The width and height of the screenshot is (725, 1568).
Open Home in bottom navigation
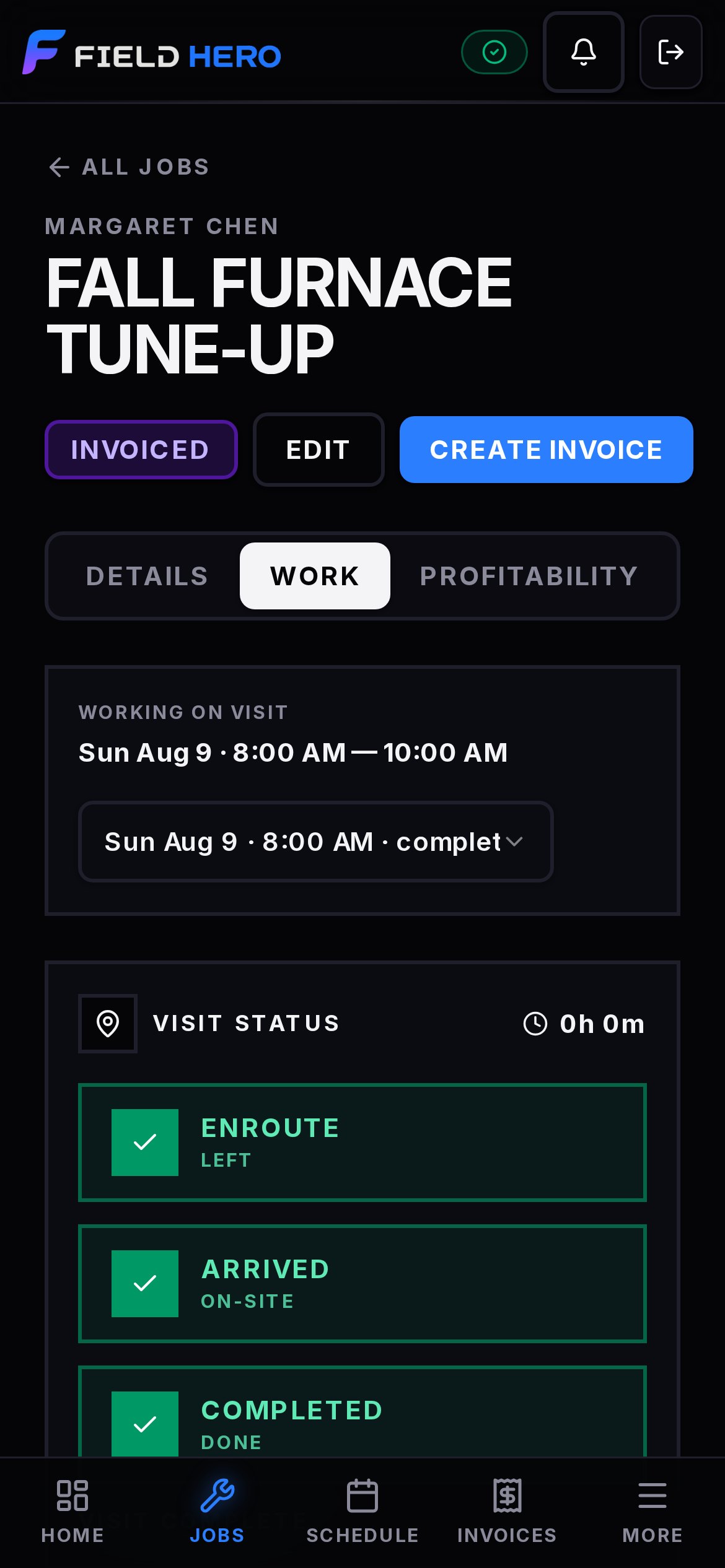tap(72, 1511)
